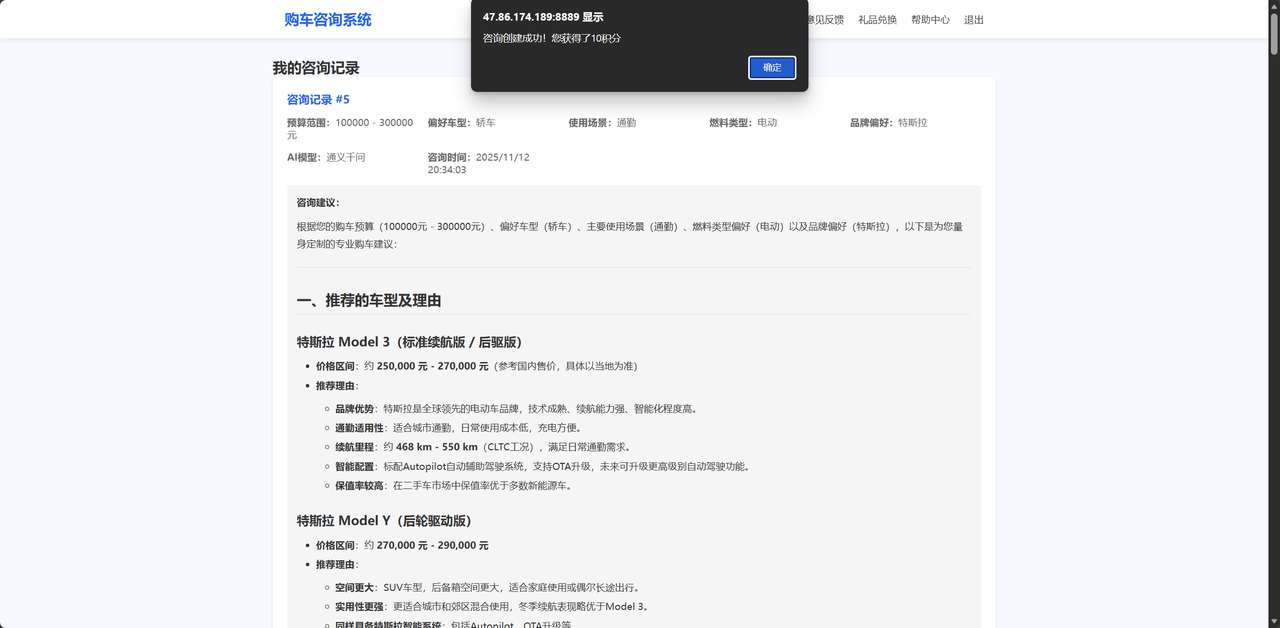Click the Model 3 price 250,000 元 - 270,000 元

pyautogui.click(x=432, y=366)
